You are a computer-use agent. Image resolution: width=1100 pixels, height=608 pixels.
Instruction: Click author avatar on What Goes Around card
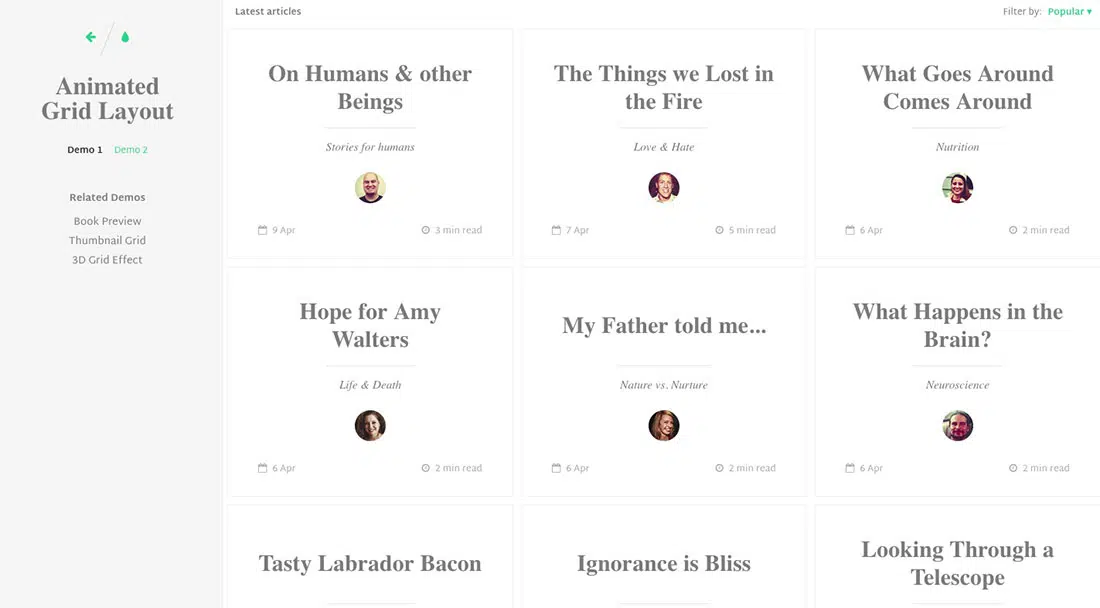click(x=957, y=188)
